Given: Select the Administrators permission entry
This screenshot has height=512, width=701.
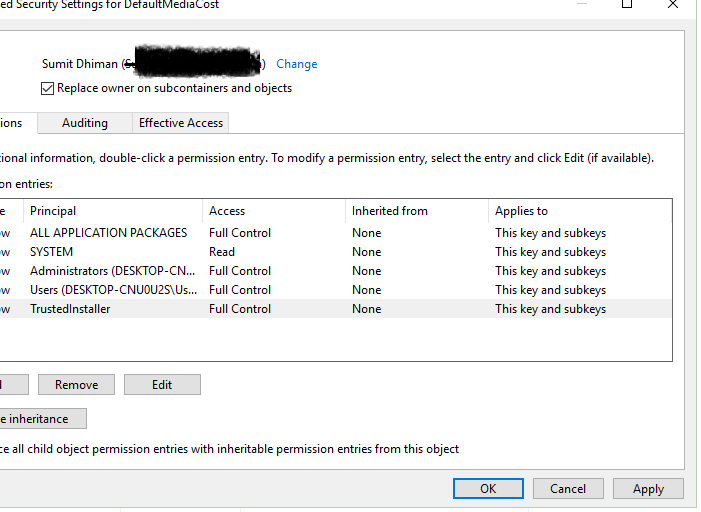Looking at the screenshot, I should coord(112,271).
